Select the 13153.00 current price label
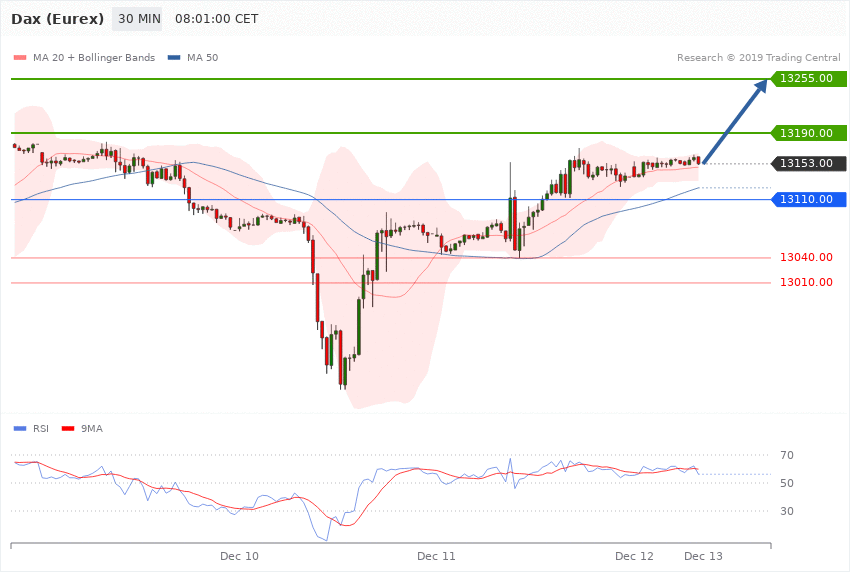The height and width of the screenshot is (576, 850). (808, 163)
